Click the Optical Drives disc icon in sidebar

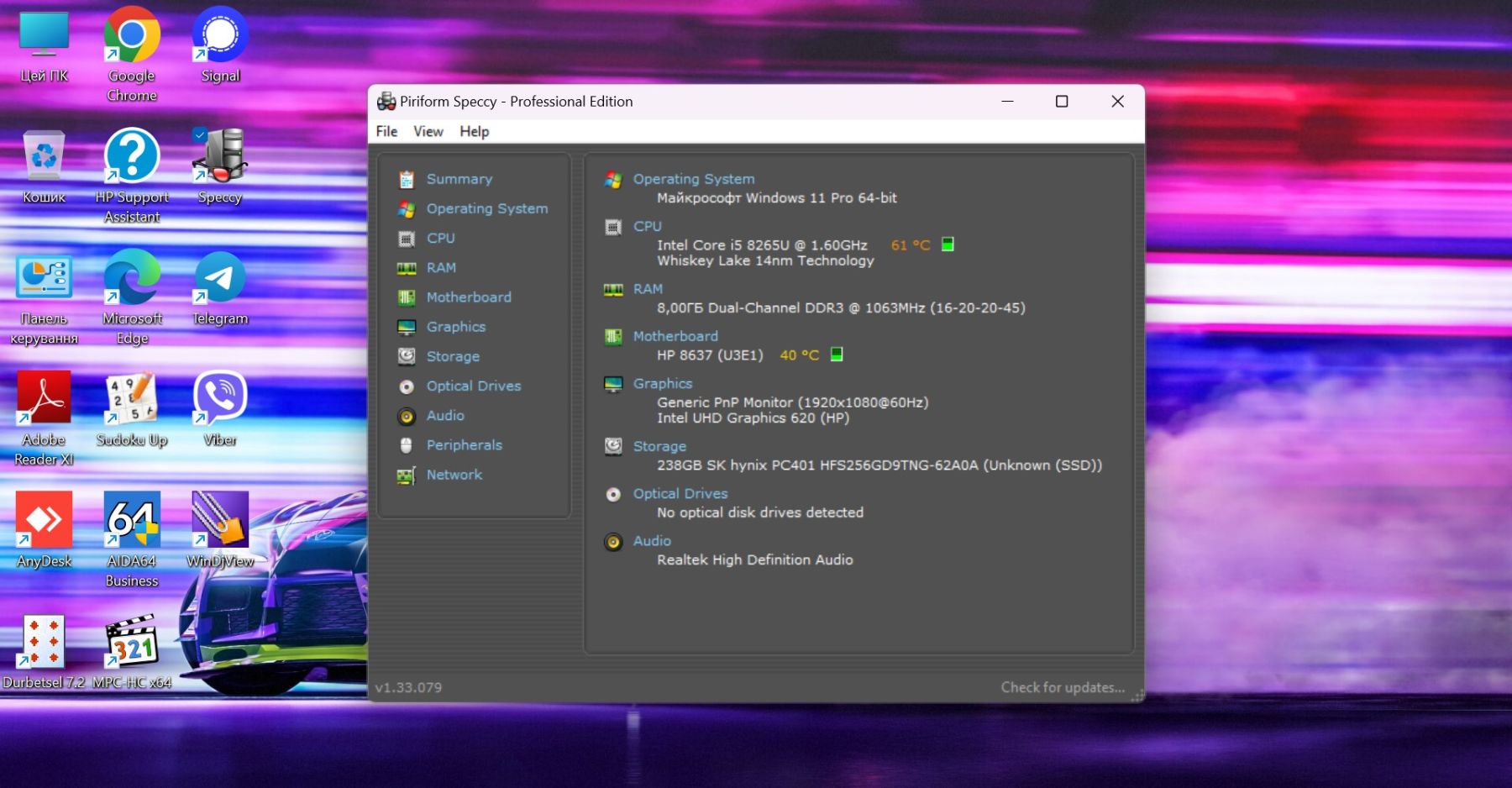[x=407, y=386]
